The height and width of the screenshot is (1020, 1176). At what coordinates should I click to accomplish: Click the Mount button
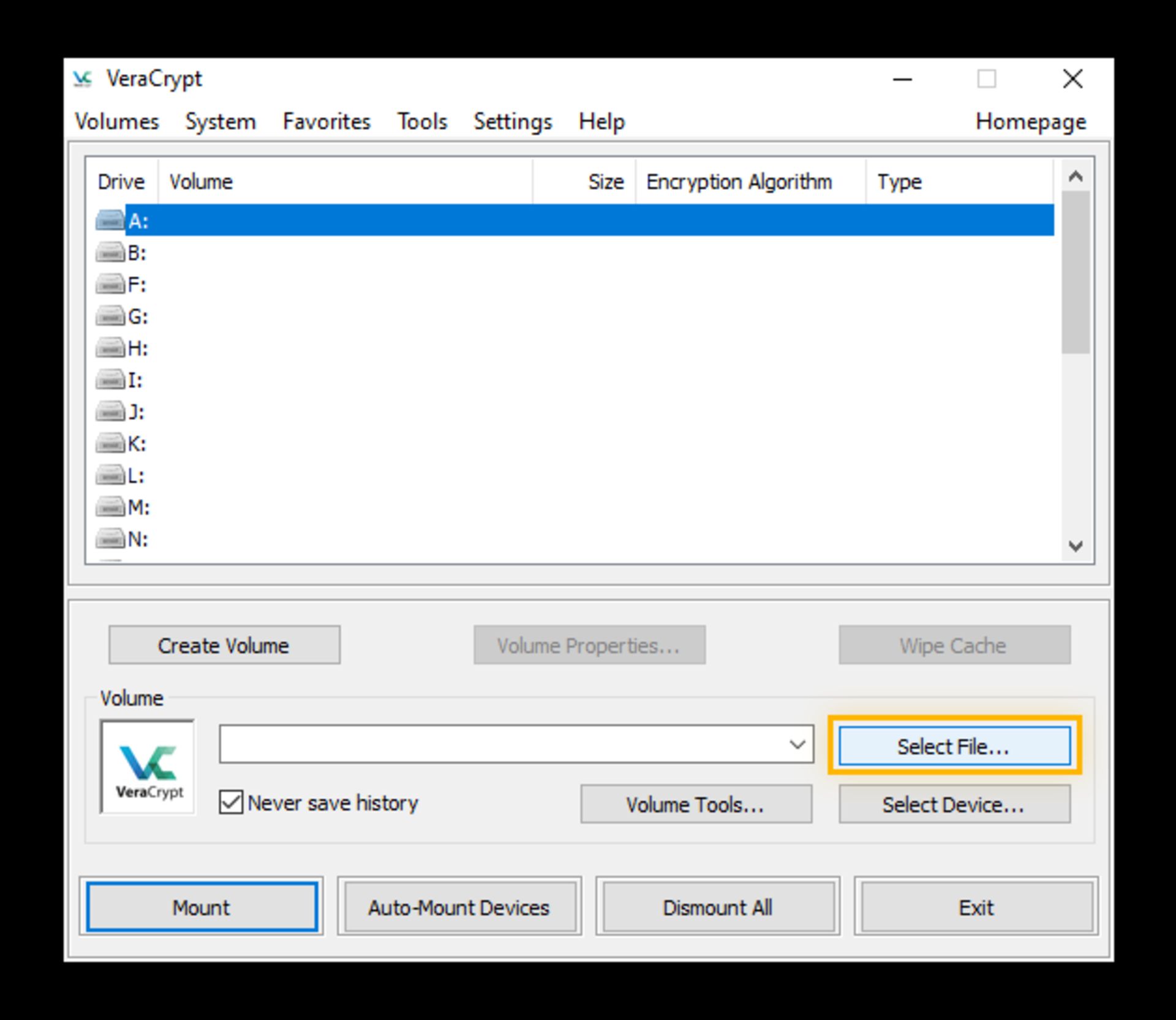coord(202,907)
